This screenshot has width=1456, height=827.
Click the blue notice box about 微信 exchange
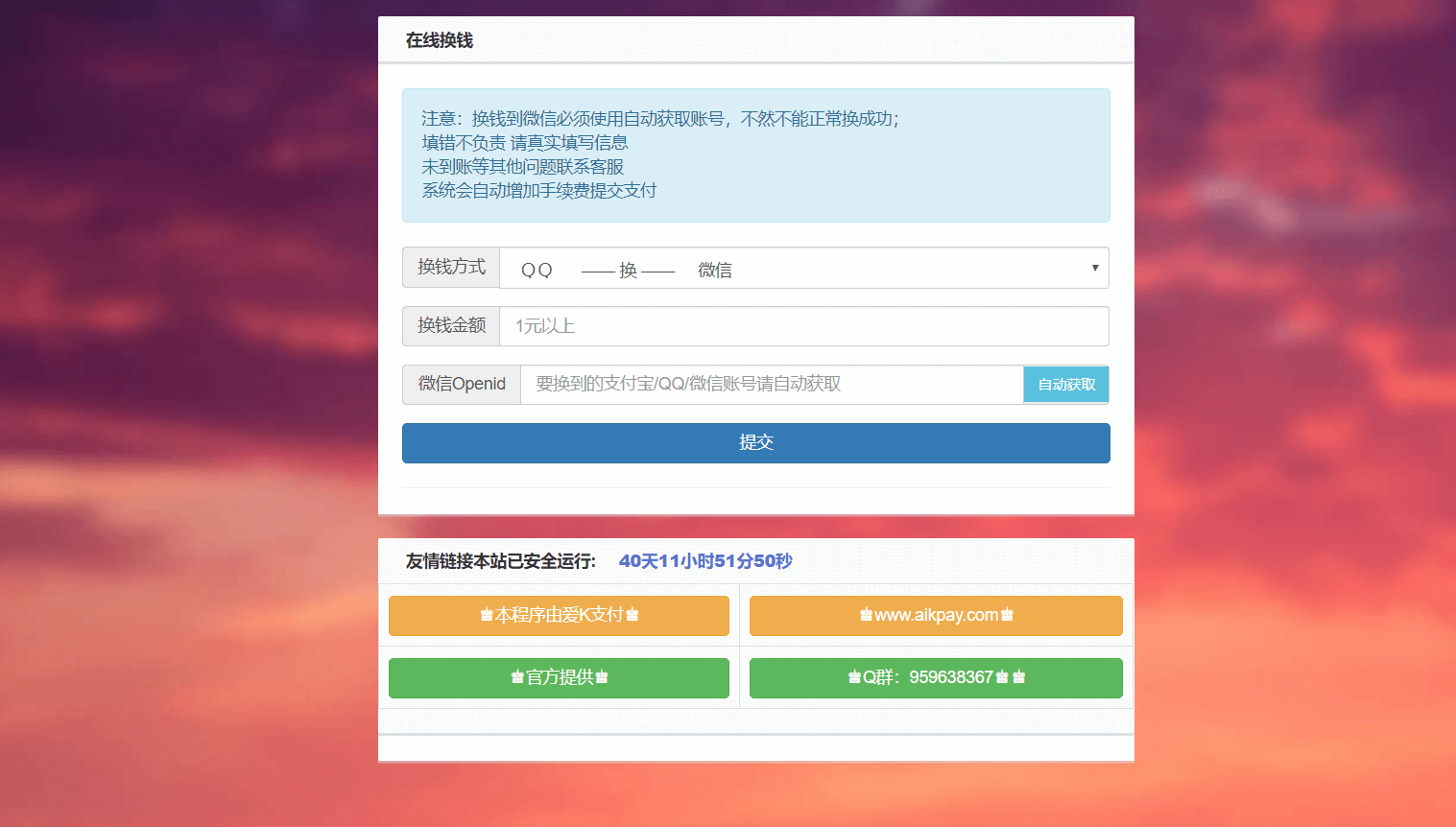click(x=755, y=155)
